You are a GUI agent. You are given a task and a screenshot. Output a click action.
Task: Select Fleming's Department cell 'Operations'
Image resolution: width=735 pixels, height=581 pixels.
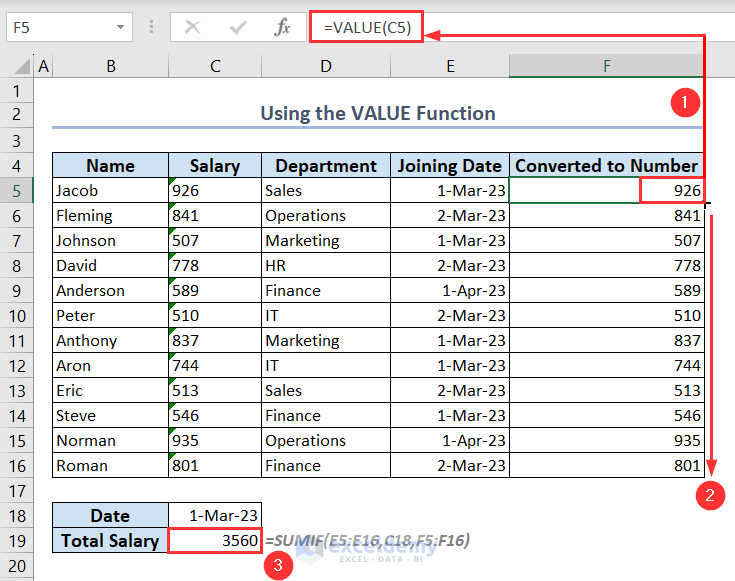click(326, 215)
